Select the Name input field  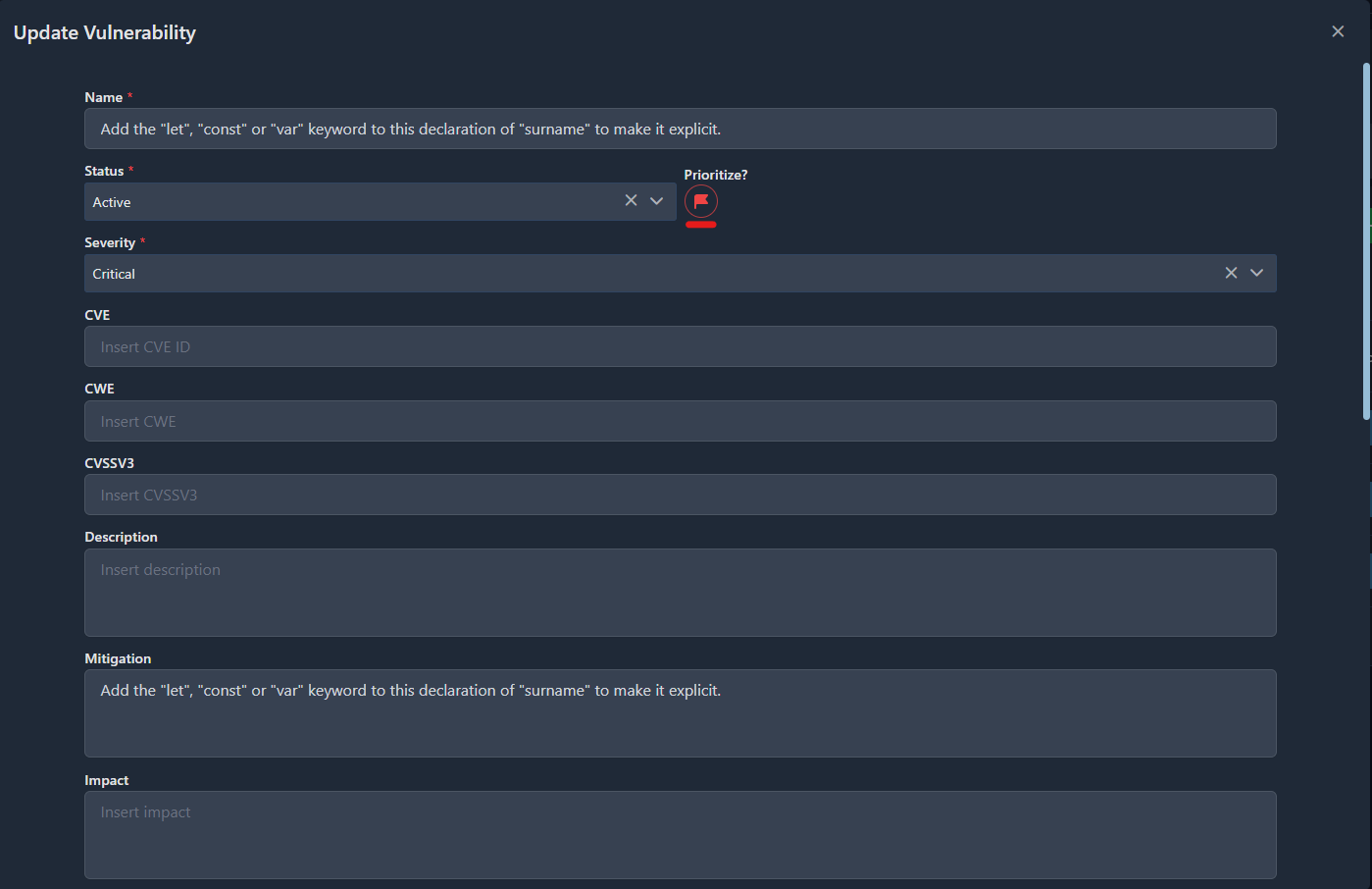[680, 129]
